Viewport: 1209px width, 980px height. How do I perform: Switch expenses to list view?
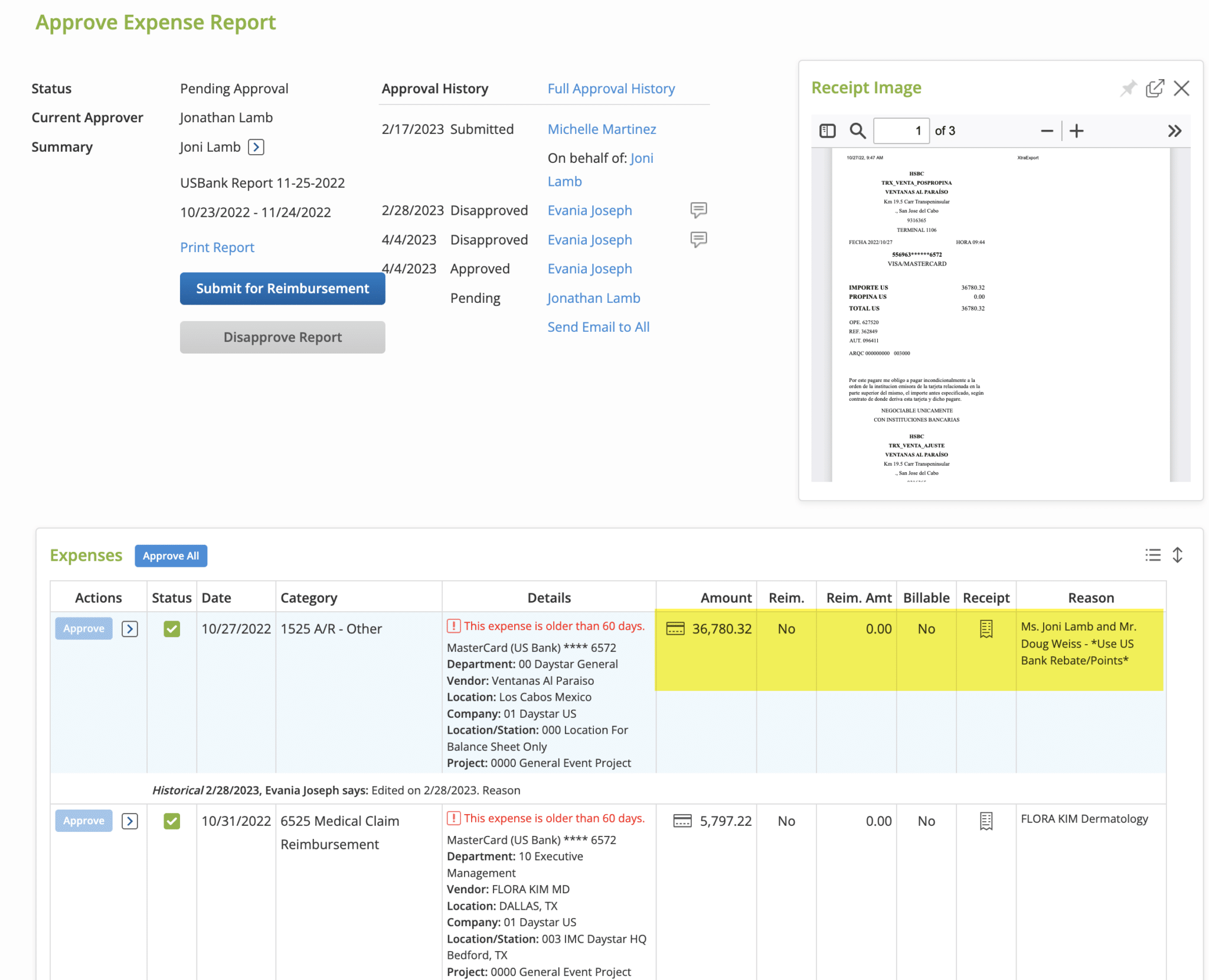point(1152,555)
